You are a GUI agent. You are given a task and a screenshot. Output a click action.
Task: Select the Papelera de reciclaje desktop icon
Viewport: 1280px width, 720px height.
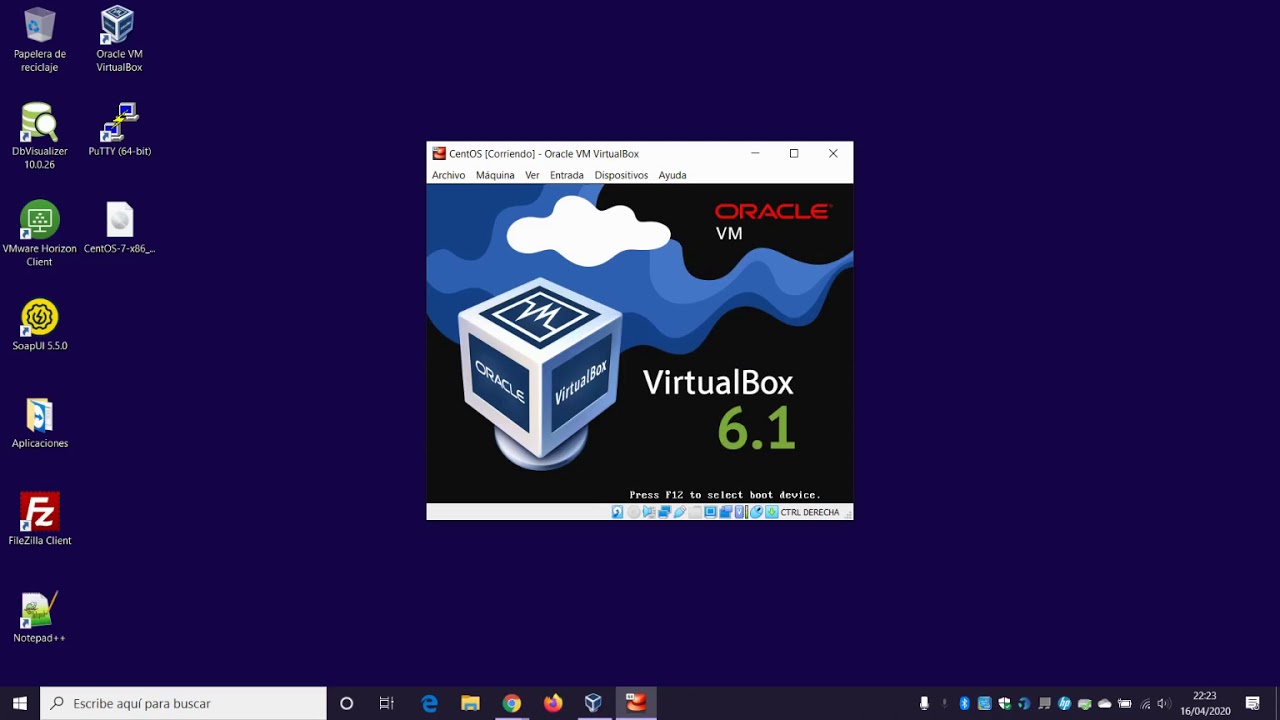39,40
